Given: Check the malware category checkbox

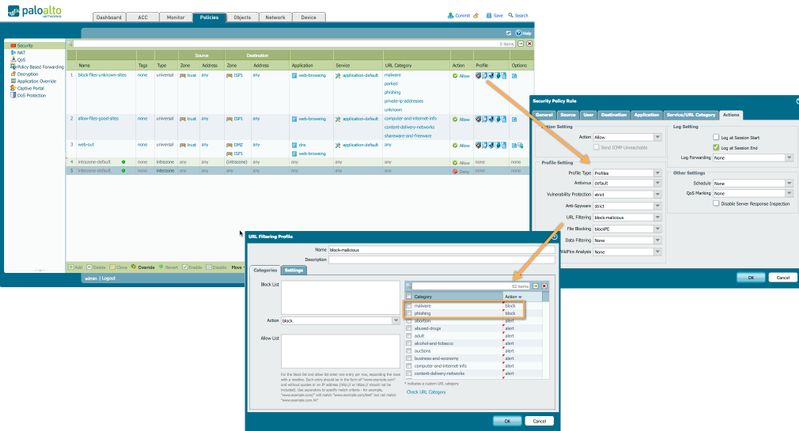Looking at the screenshot, I should point(409,306).
